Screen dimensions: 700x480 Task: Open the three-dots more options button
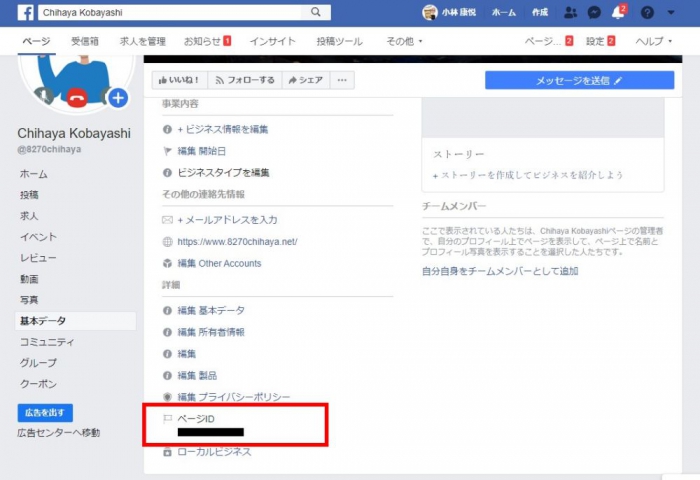[342, 80]
